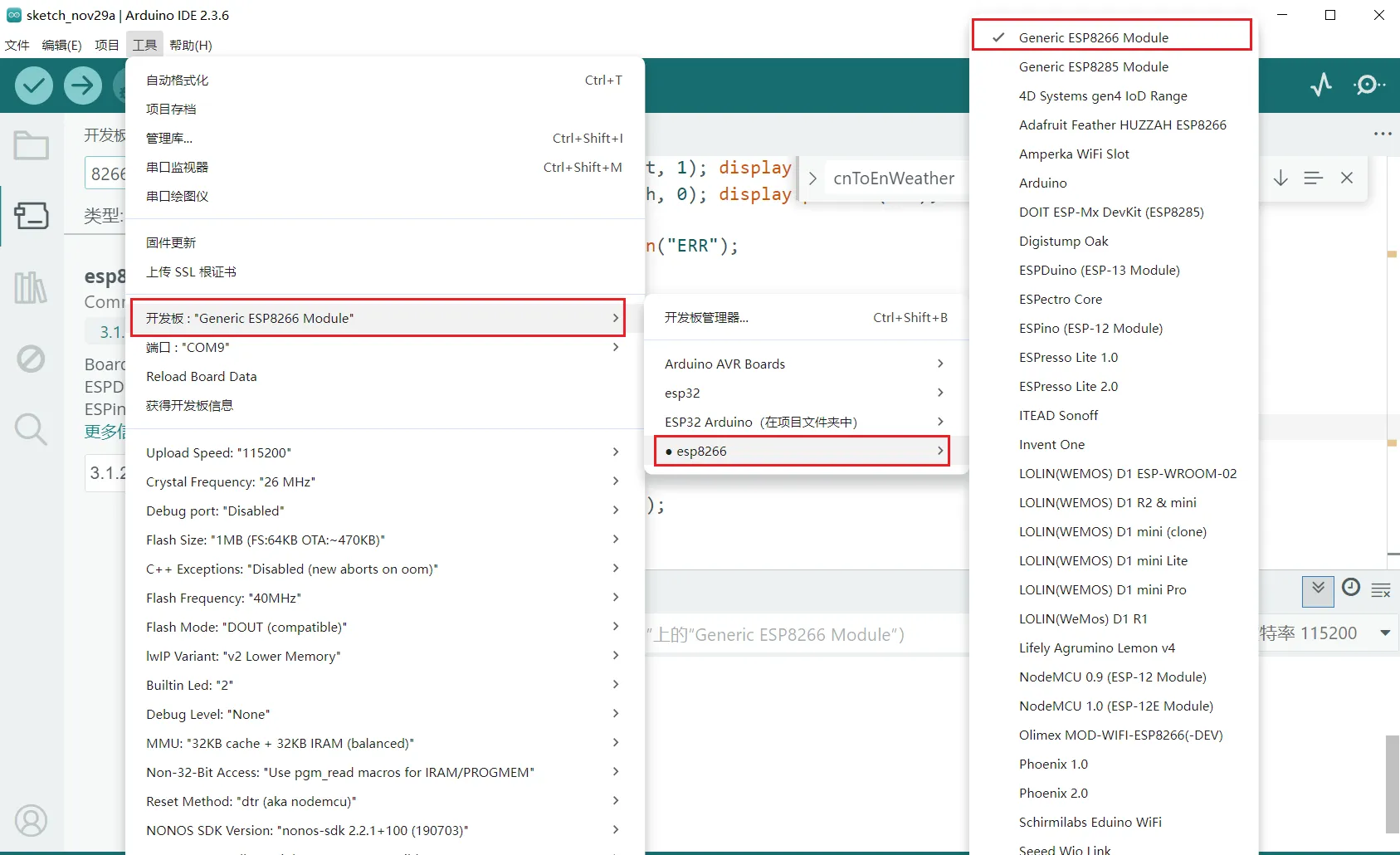Click 获得开发板信息 menu entry
Image resolution: width=1400 pixels, height=855 pixels.
[x=385, y=405]
